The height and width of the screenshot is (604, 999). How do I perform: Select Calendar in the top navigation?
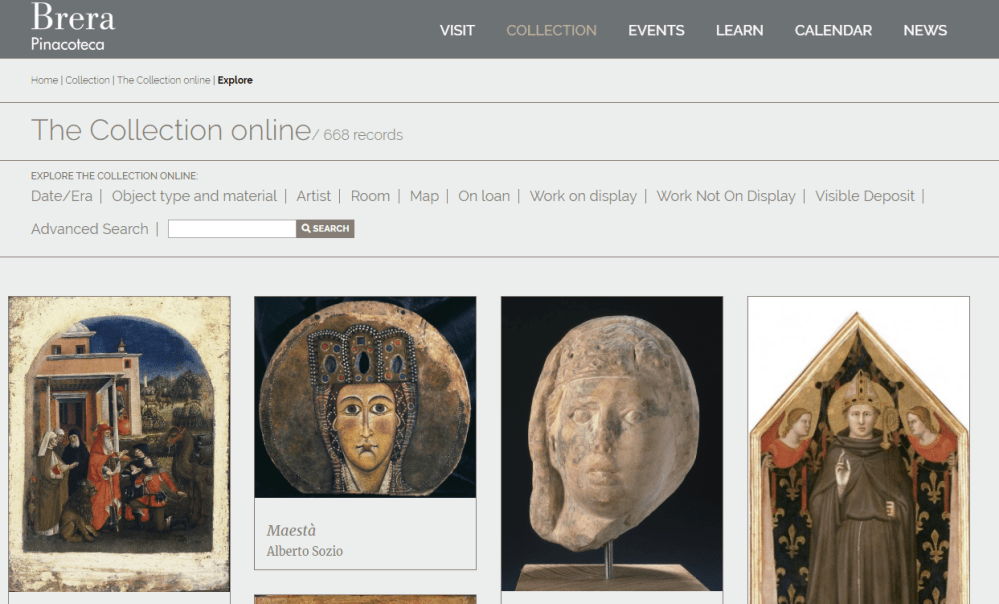(833, 31)
